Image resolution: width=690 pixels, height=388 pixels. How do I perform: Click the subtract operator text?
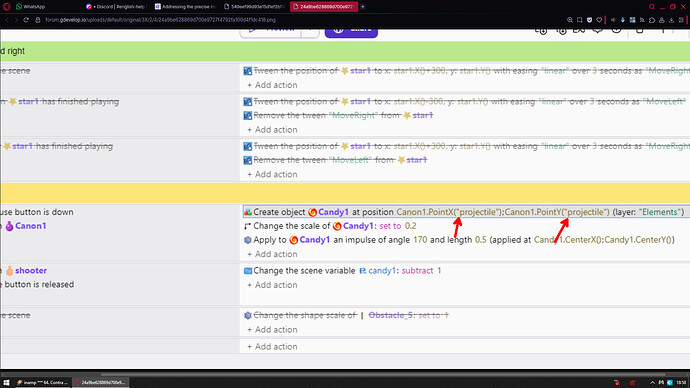point(417,271)
